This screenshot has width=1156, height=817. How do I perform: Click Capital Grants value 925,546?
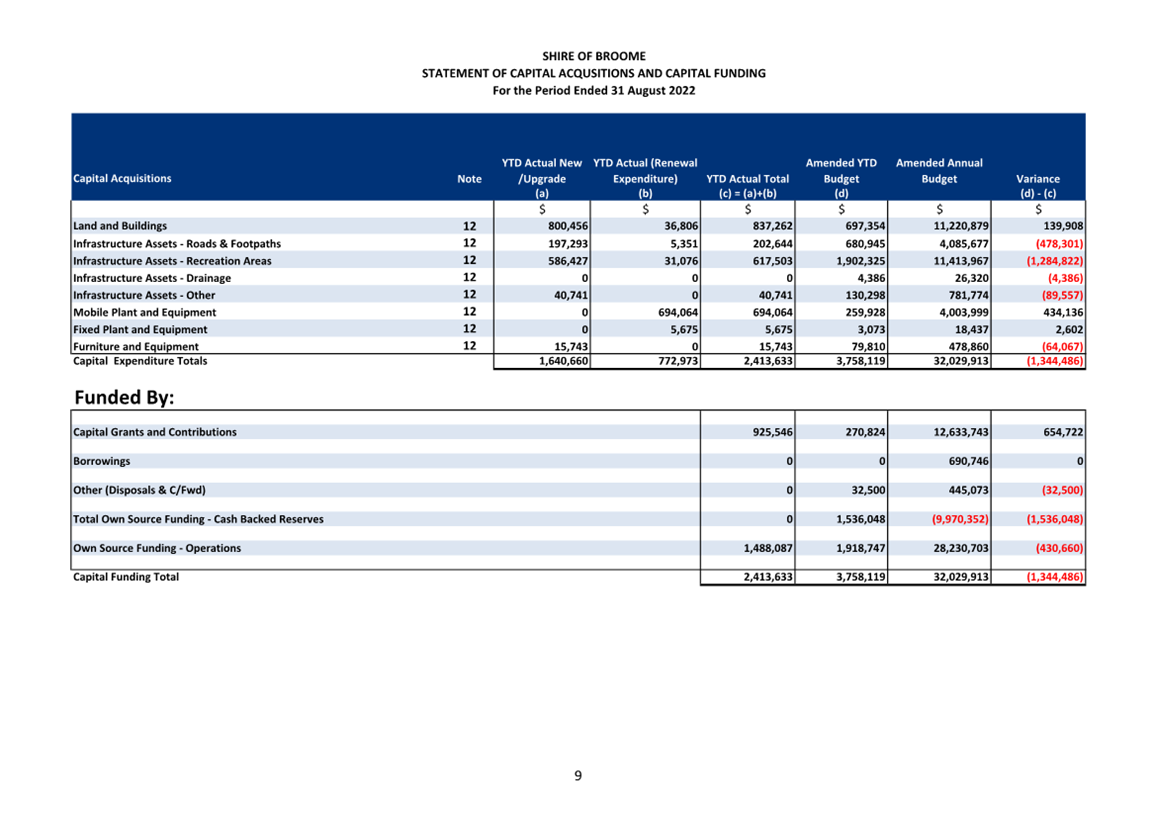[x=773, y=432]
